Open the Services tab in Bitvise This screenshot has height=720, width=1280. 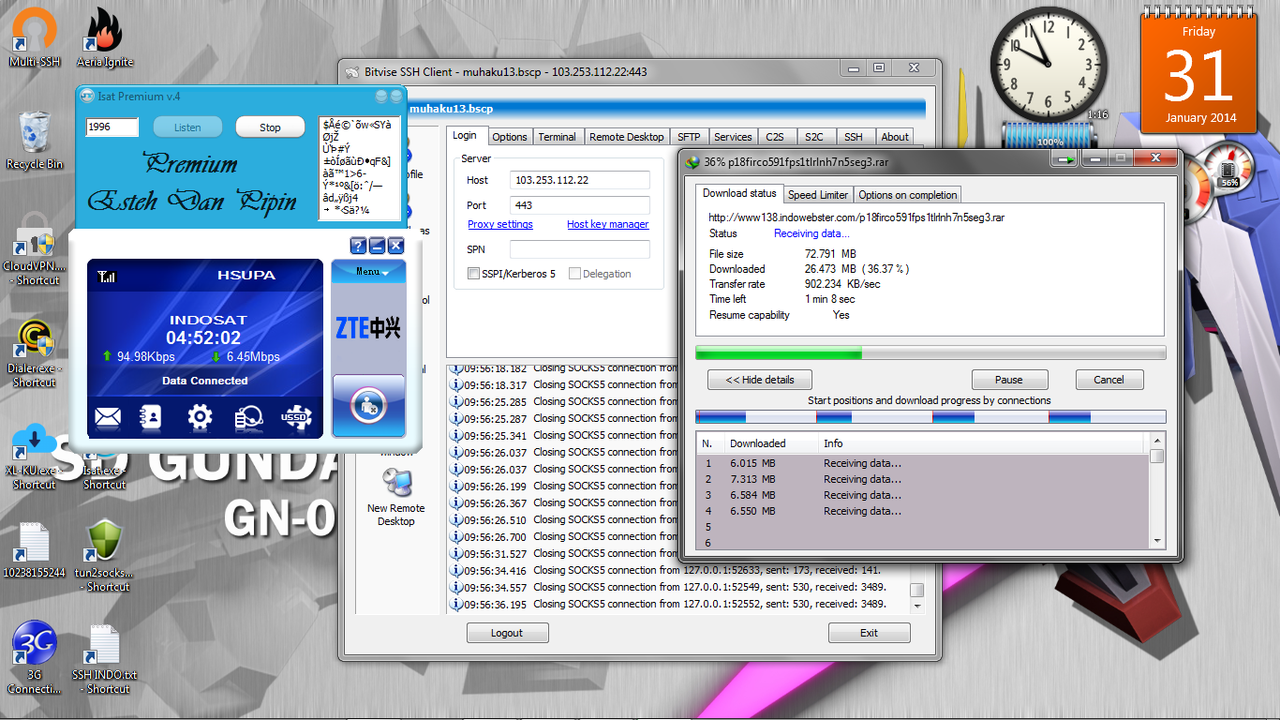pyautogui.click(x=733, y=137)
